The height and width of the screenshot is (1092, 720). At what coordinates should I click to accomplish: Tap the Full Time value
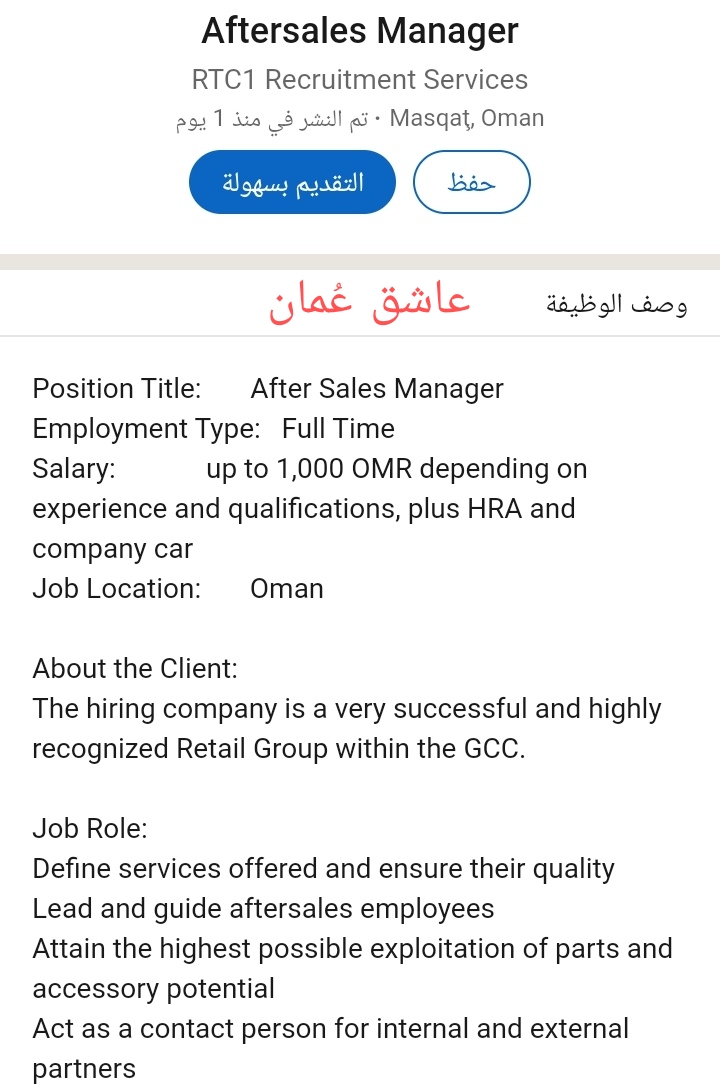[338, 428]
